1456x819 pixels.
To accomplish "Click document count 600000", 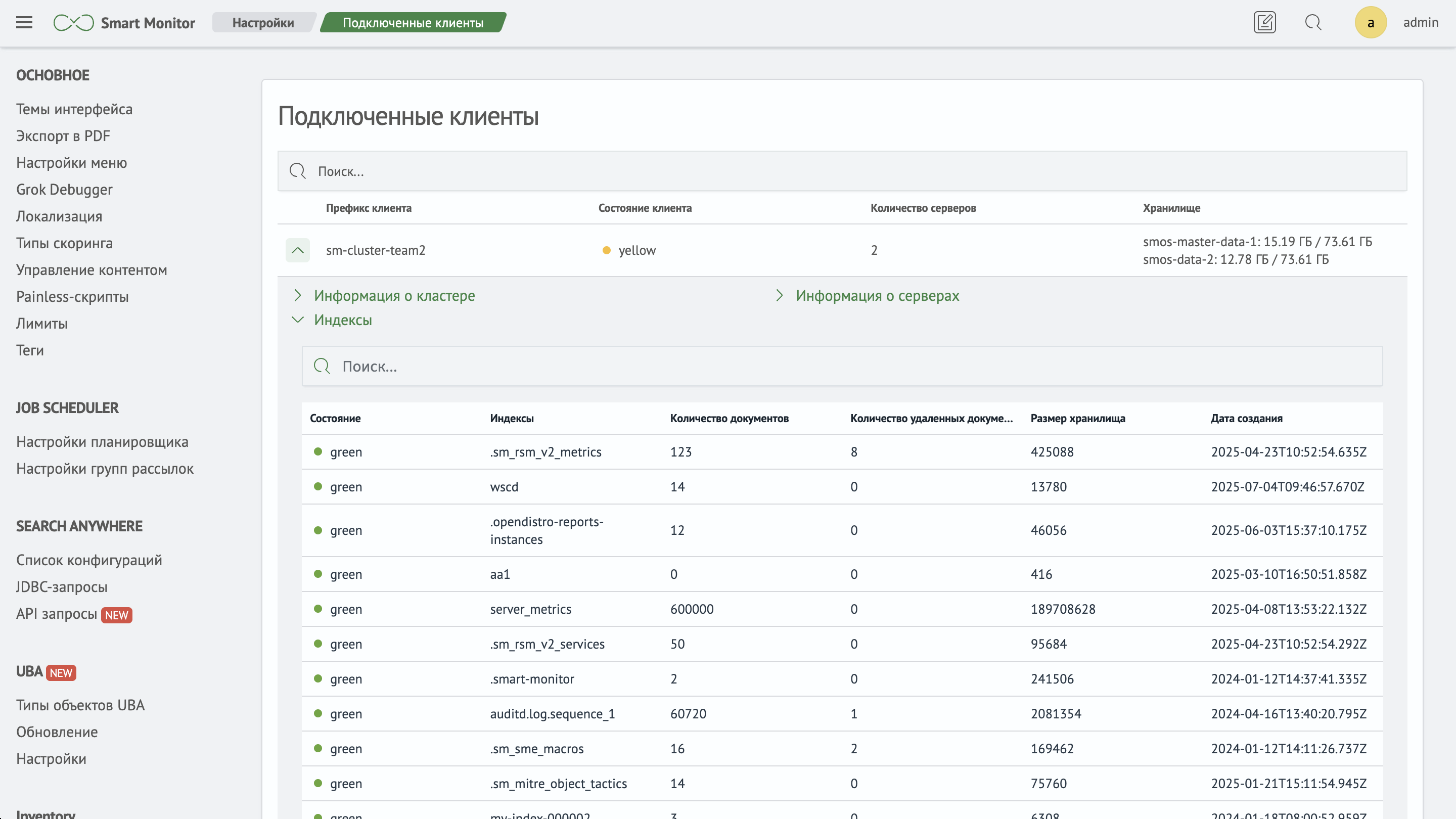I will pyautogui.click(x=692, y=609).
